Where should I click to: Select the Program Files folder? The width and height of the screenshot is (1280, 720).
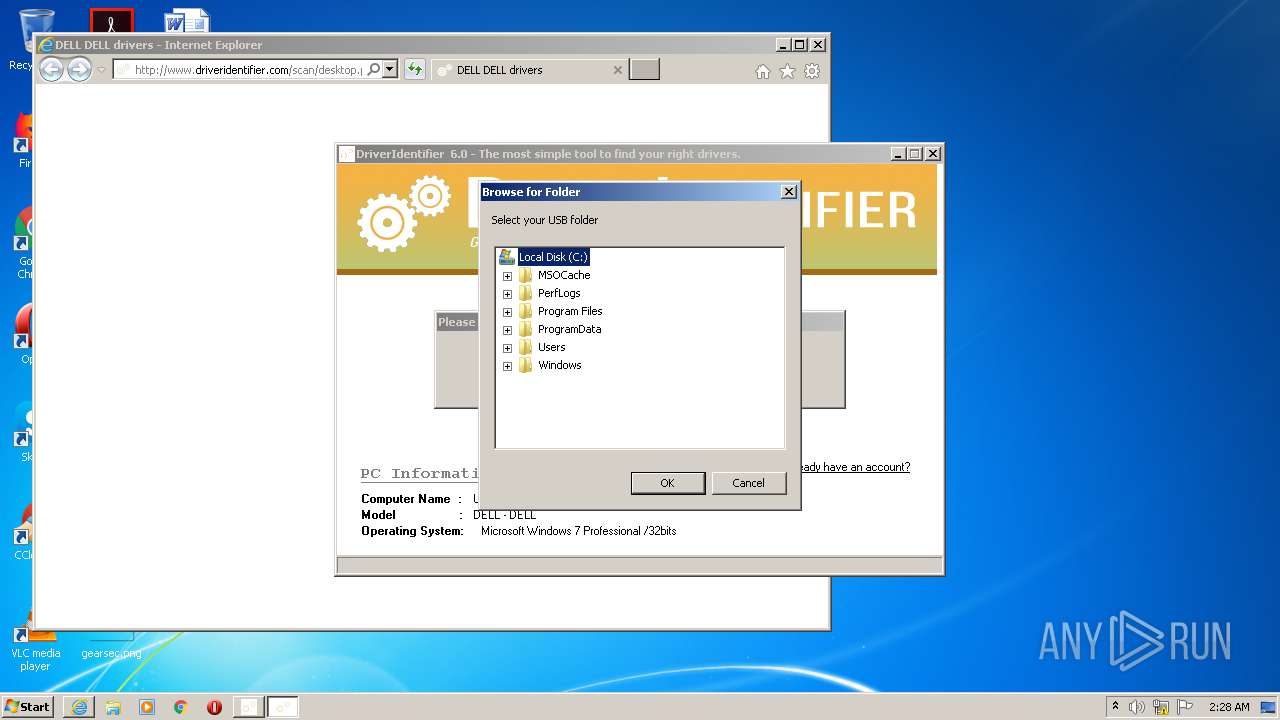point(570,311)
